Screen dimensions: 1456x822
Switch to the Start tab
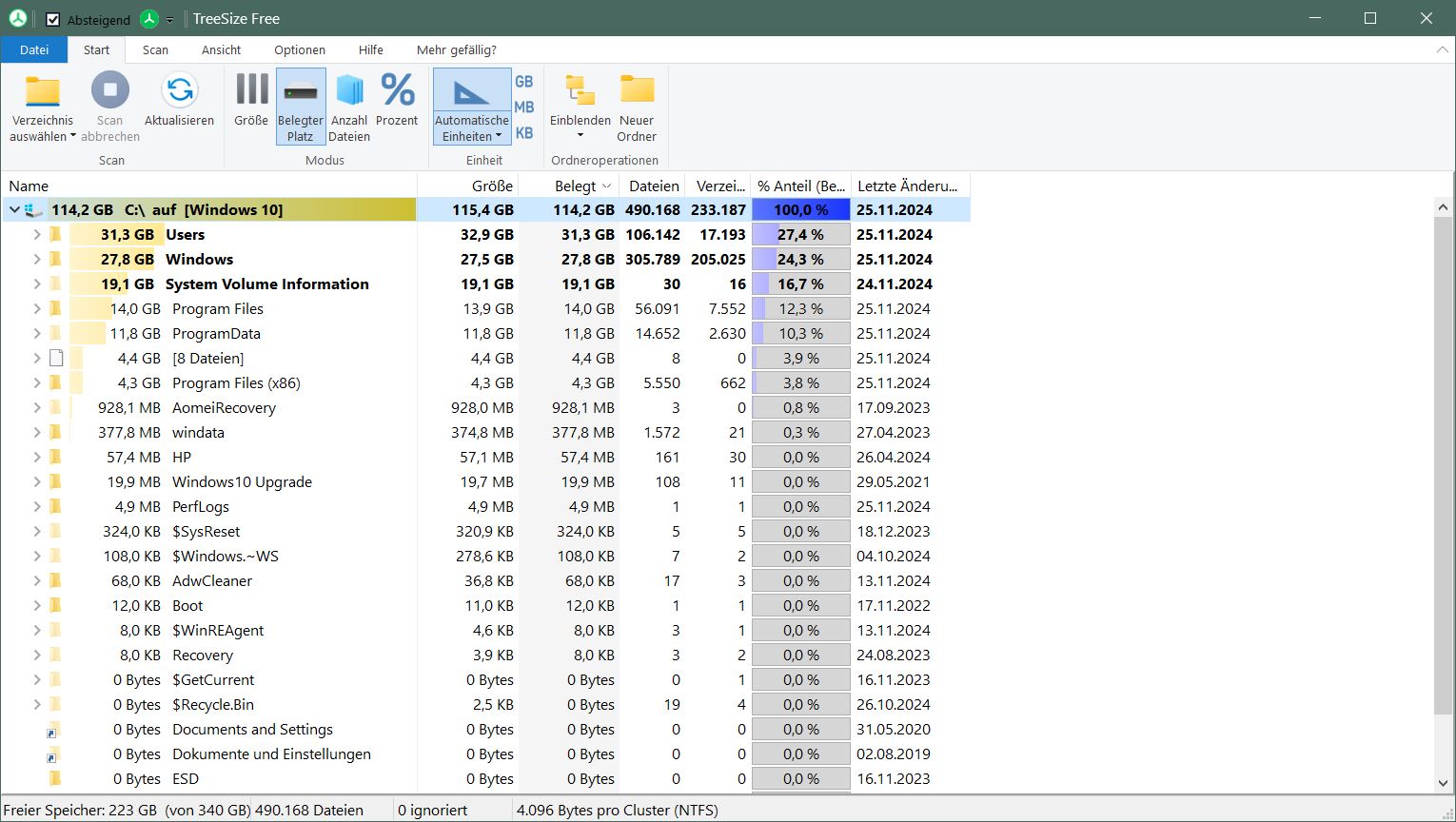[x=96, y=49]
